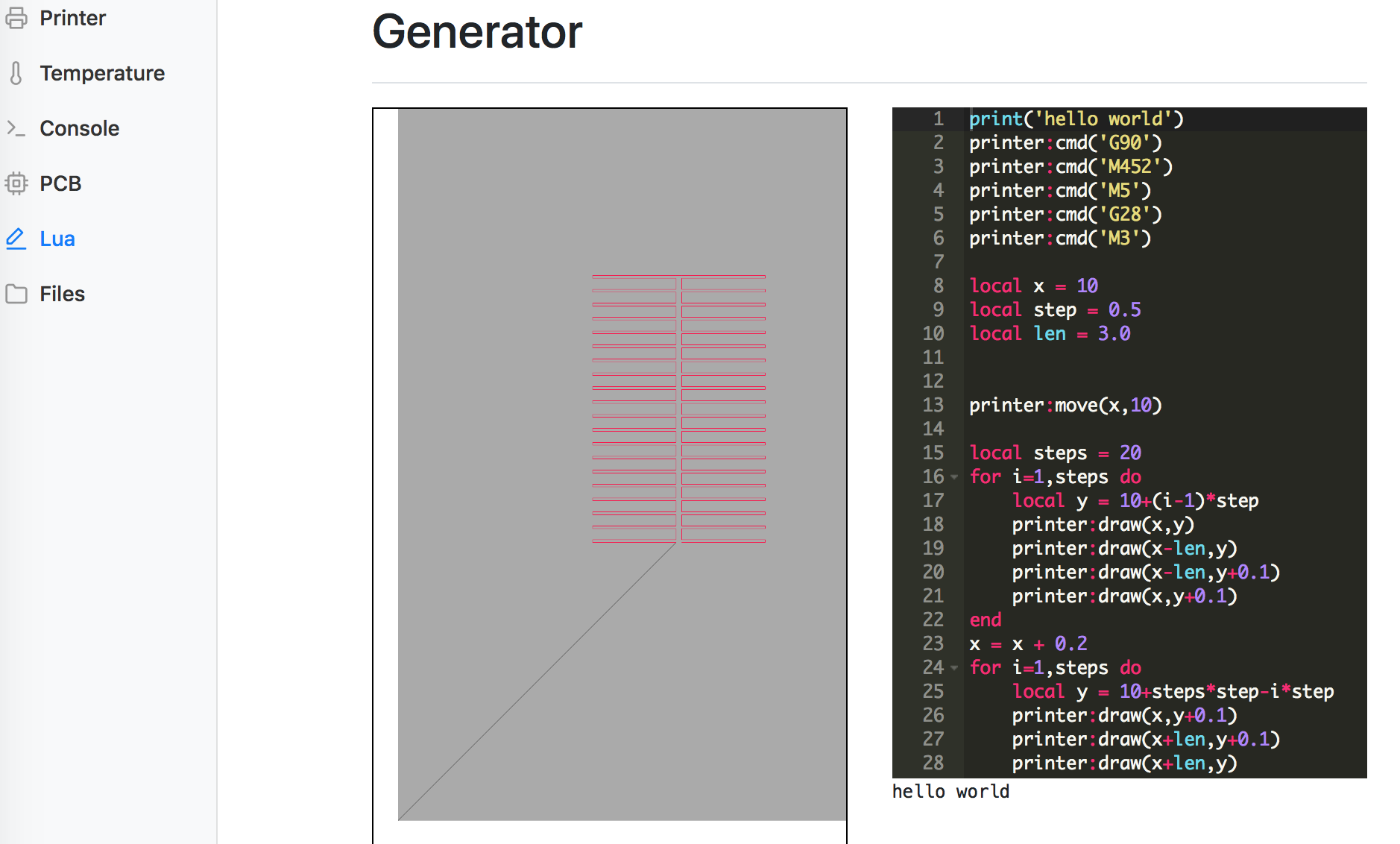Click the printer:draw(x-len,y) line
Image resolution: width=1400 pixels, height=844 pixels.
pos(1124,549)
